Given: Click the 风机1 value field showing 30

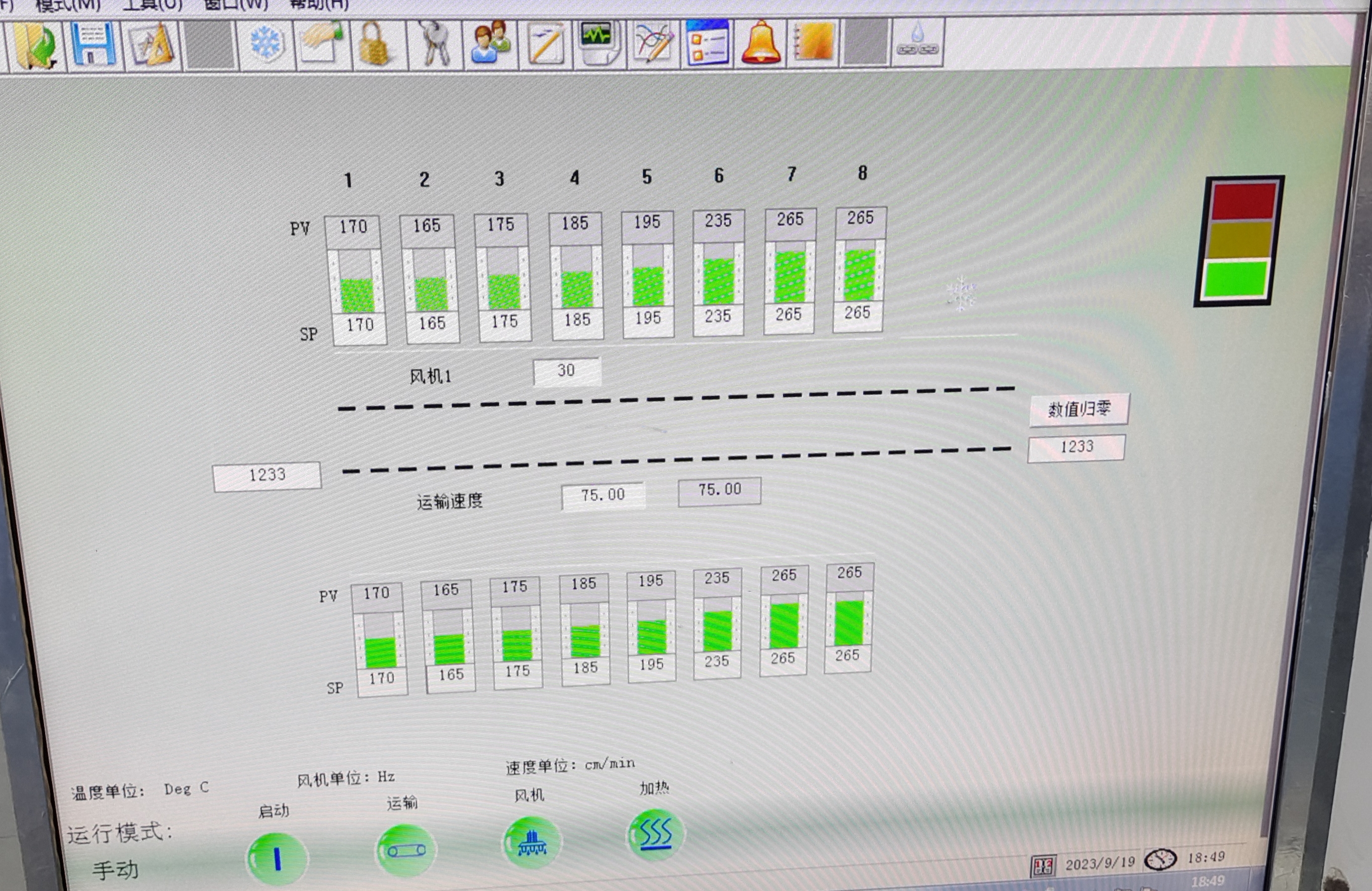Looking at the screenshot, I should tap(567, 371).
